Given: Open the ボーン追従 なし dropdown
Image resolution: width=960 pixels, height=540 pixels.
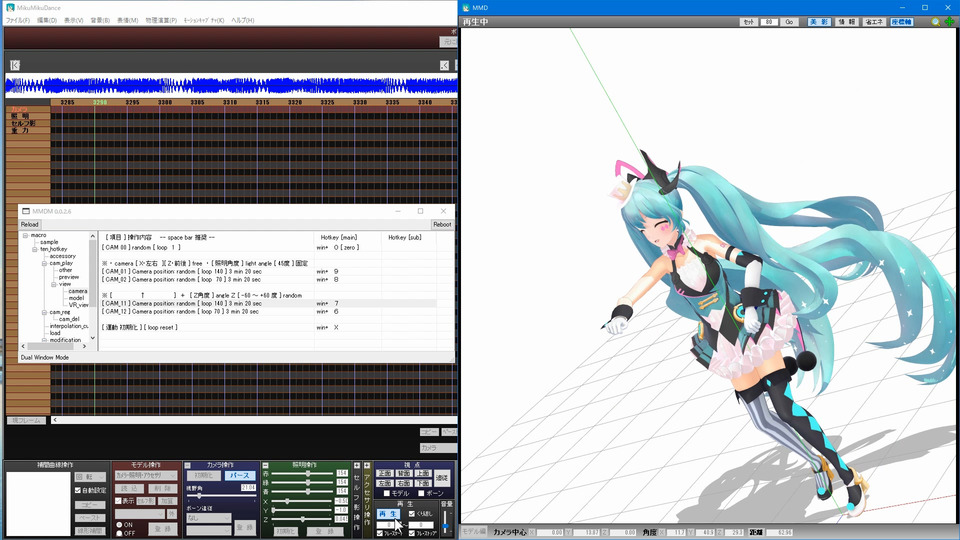Looking at the screenshot, I should (209, 518).
